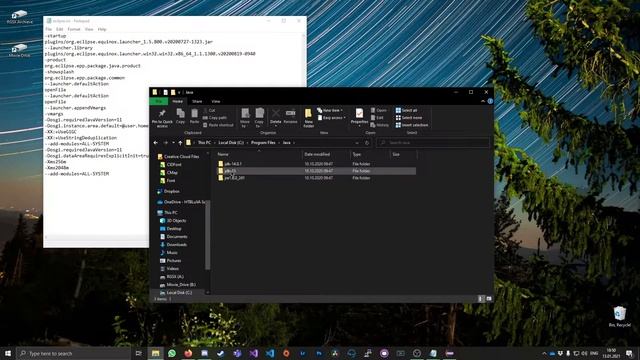Open WhatsApp from the taskbar
This screenshot has height=360, width=640.
click(172, 353)
